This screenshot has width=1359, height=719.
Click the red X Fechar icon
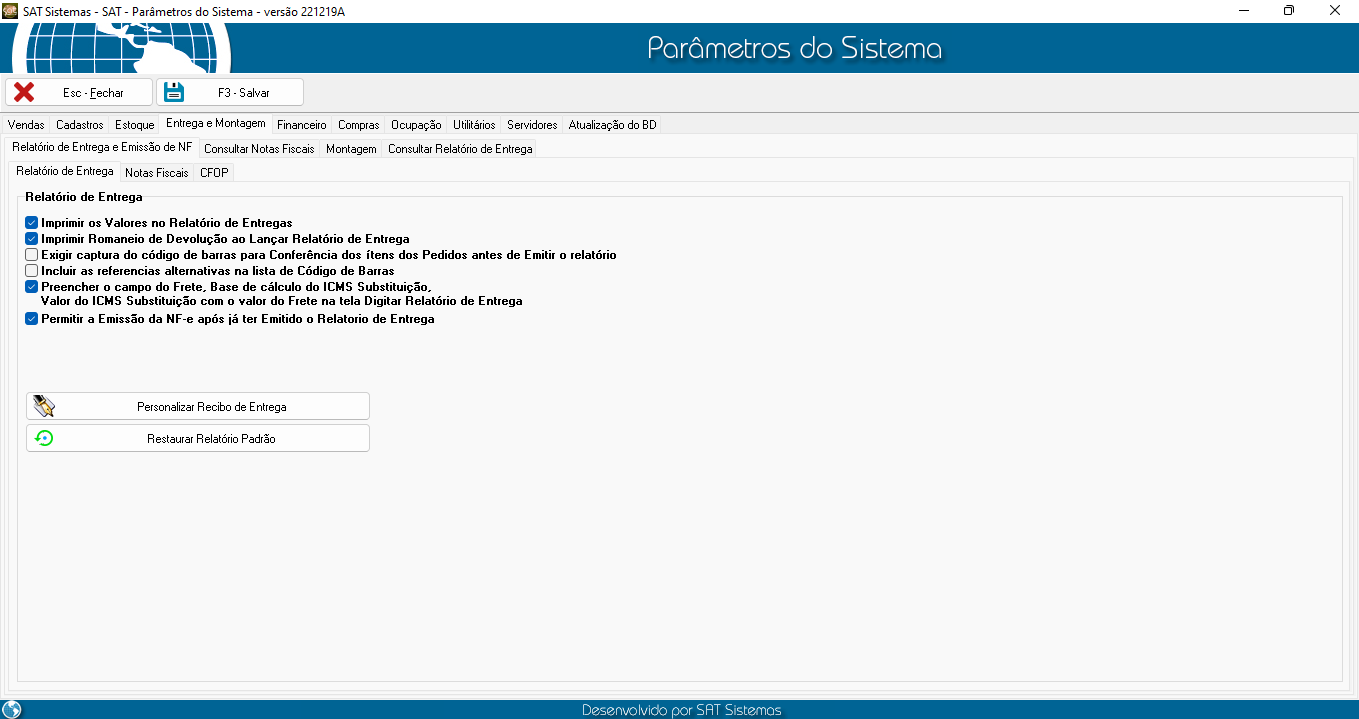pos(24,92)
